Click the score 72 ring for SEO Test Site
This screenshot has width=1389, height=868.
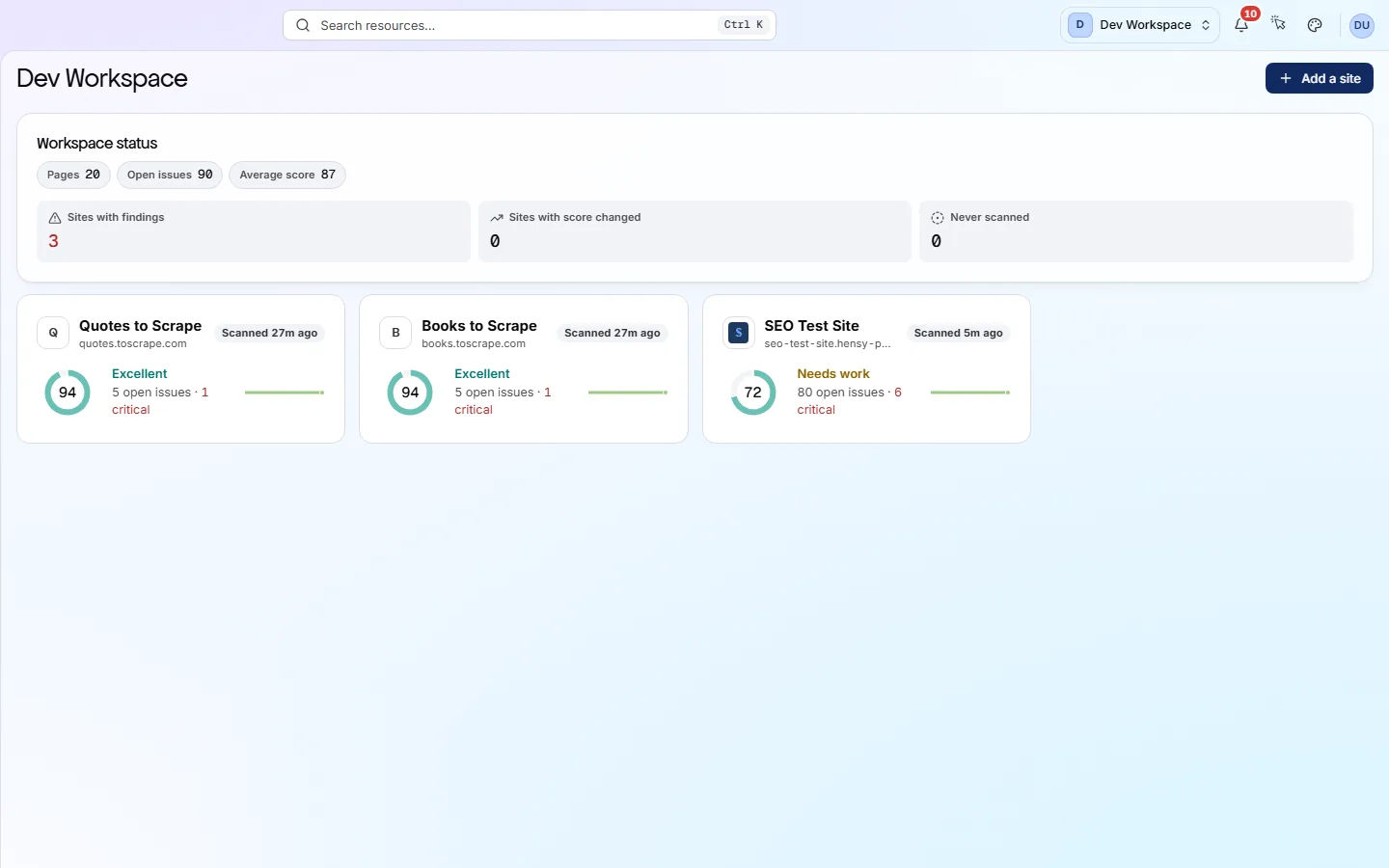pyautogui.click(x=753, y=393)
